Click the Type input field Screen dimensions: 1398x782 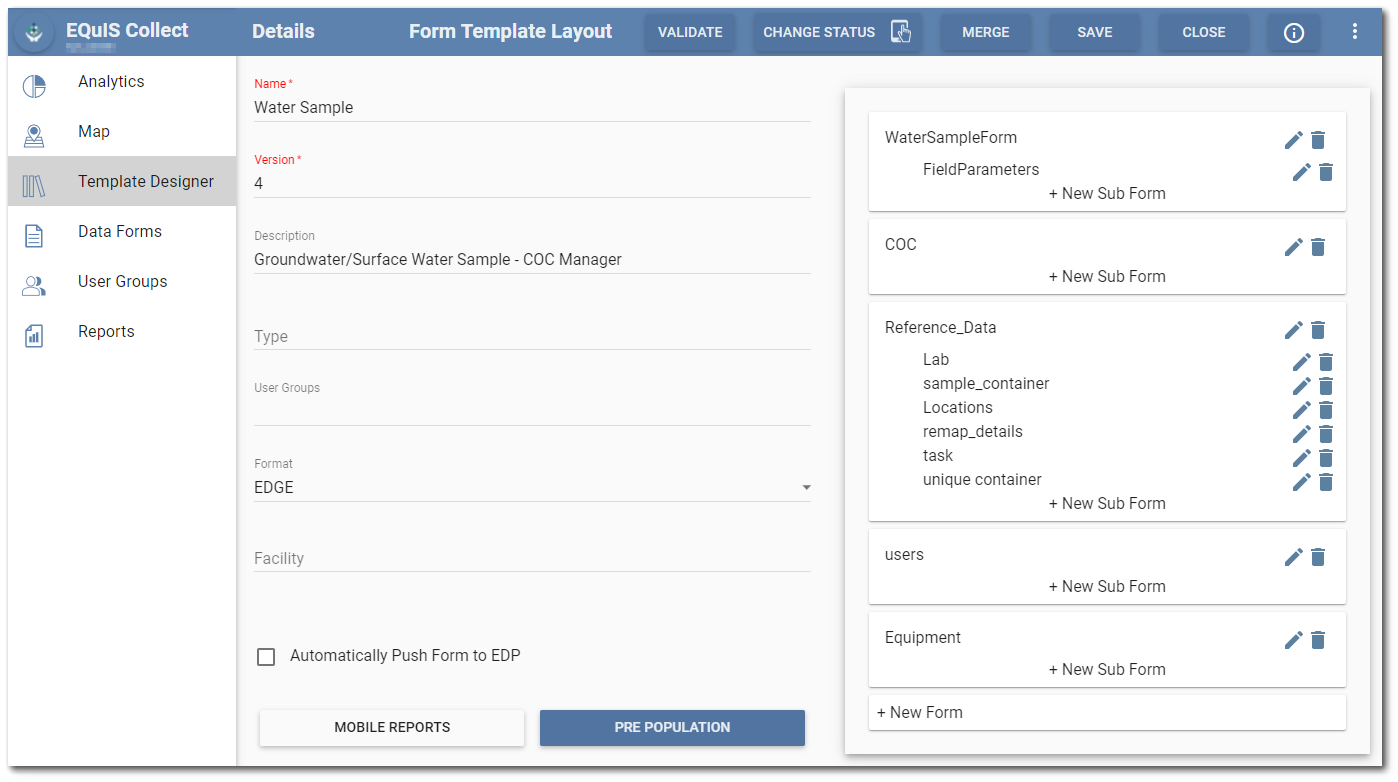click(532, 337)
